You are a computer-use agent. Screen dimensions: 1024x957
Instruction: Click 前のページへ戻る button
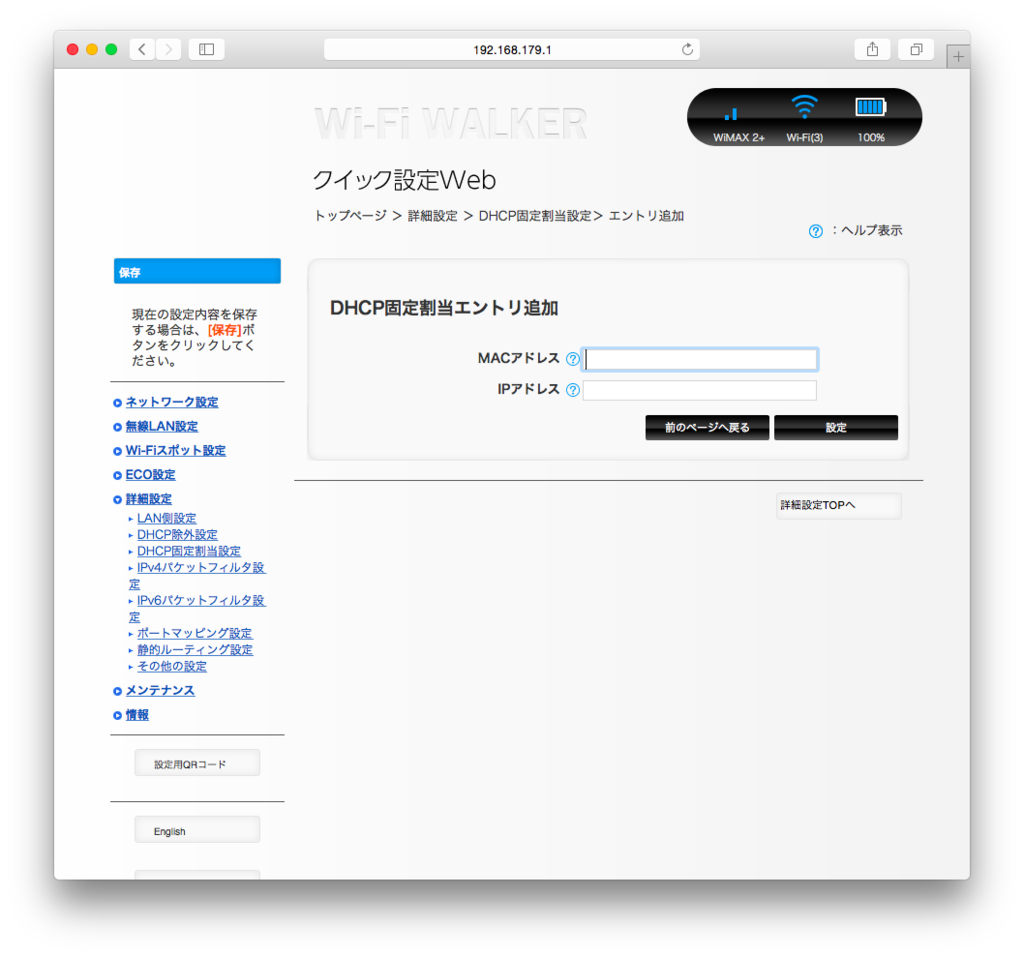click(x=707, y=427)
